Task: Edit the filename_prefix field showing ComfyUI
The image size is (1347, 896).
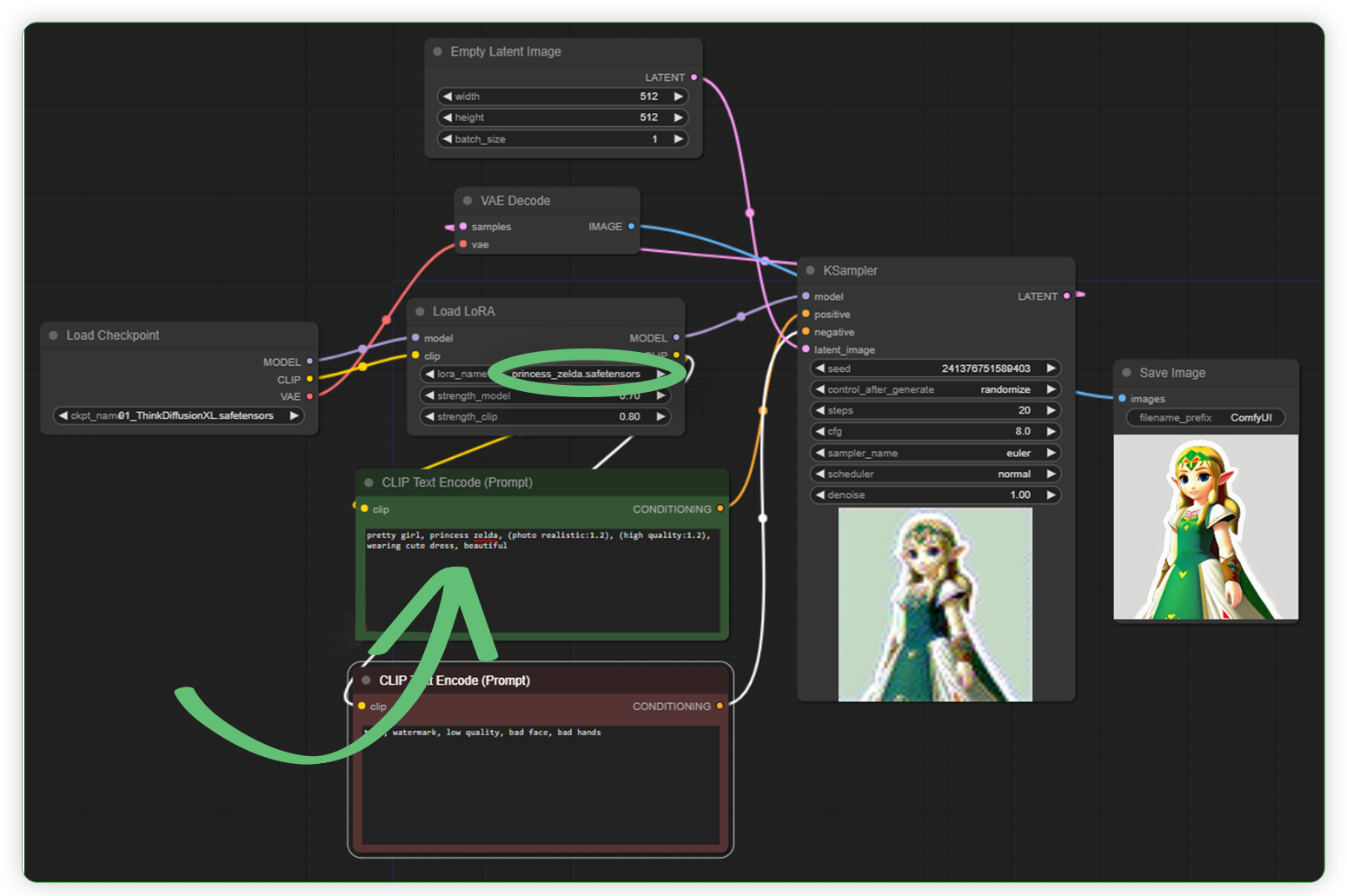Action: pos(1206,418)
